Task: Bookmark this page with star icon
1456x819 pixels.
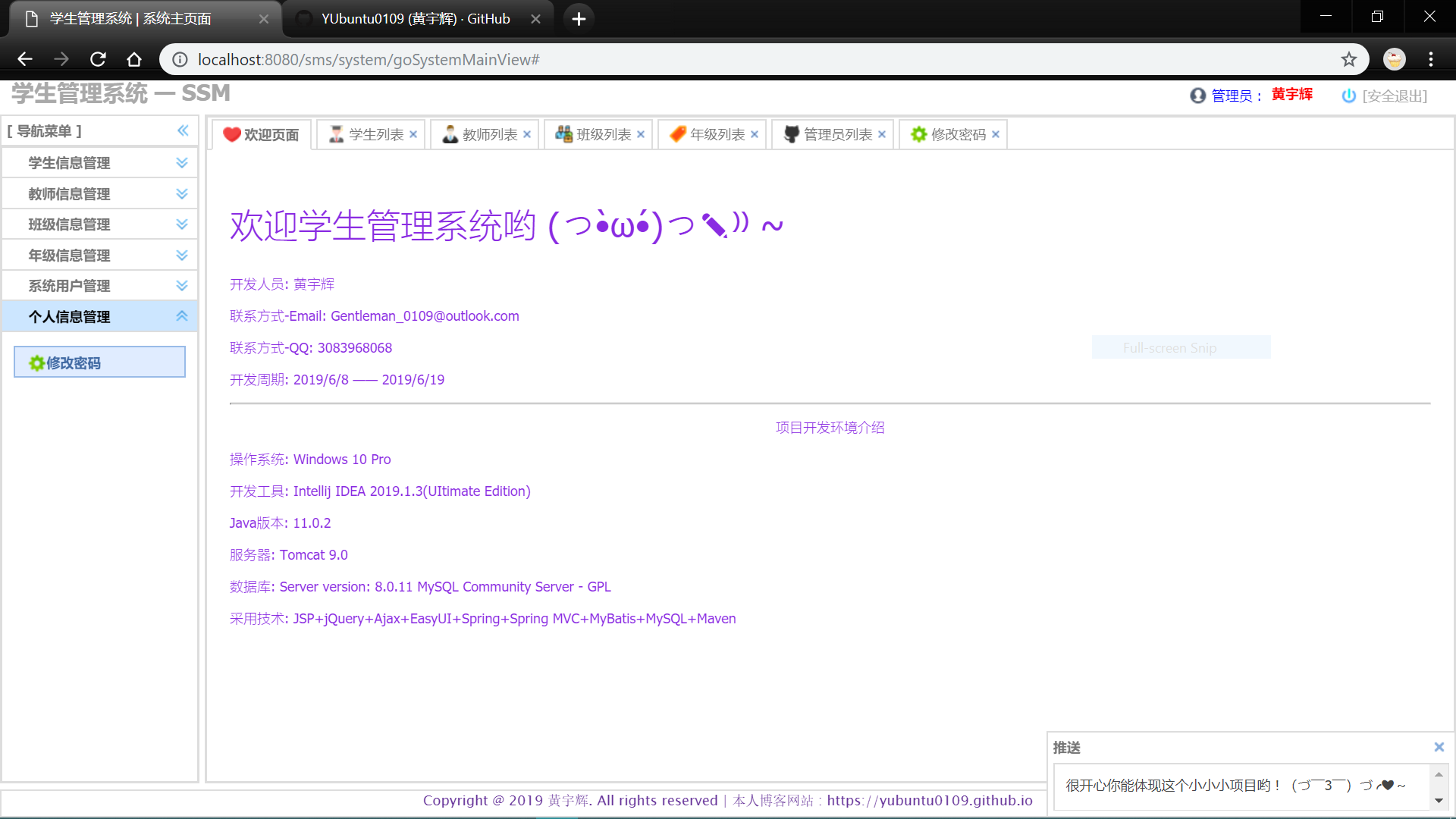Action: coord(1348,59)
